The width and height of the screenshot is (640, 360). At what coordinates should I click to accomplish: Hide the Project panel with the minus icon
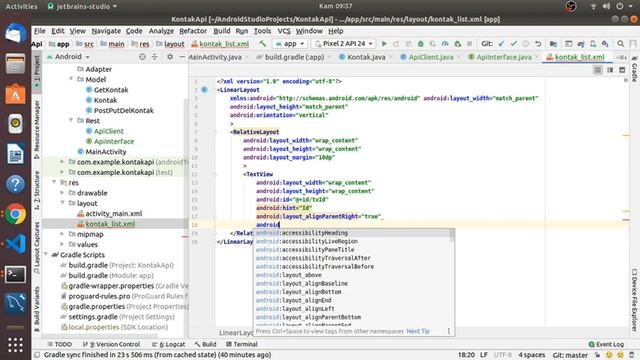[182, 57]
